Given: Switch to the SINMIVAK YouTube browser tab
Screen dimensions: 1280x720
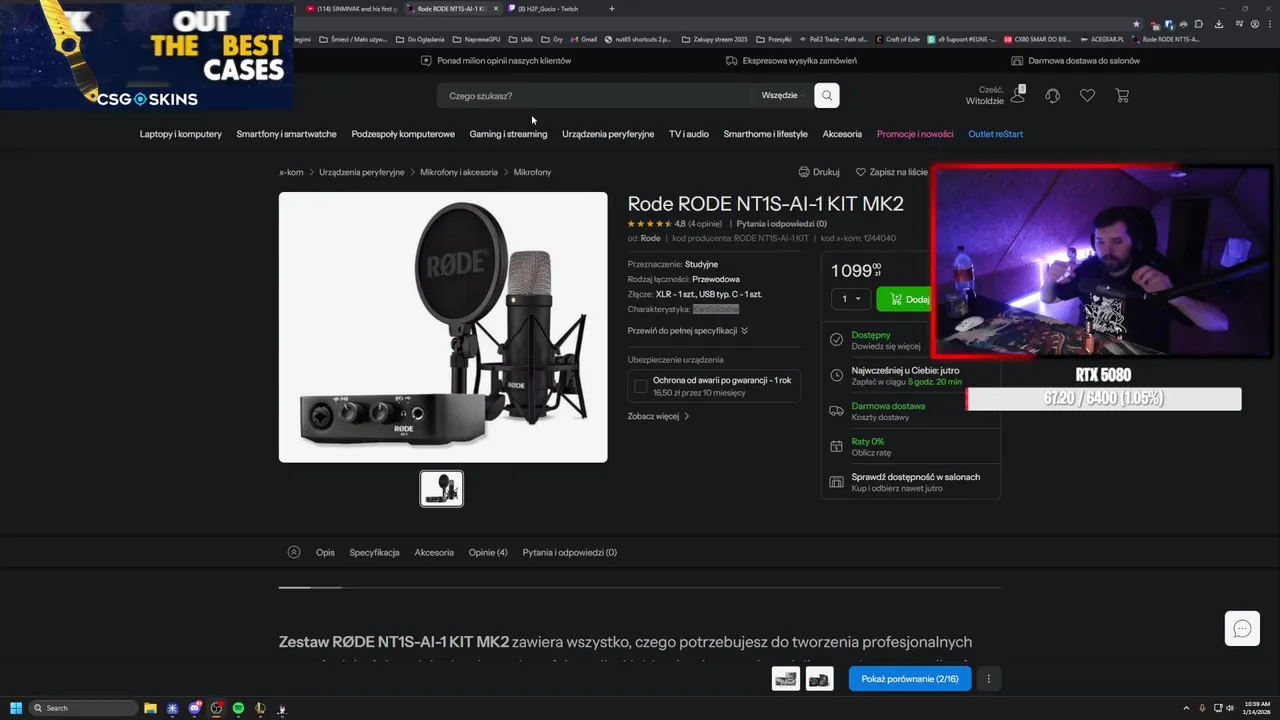Looking at the screenshot, I should [352, 9].
